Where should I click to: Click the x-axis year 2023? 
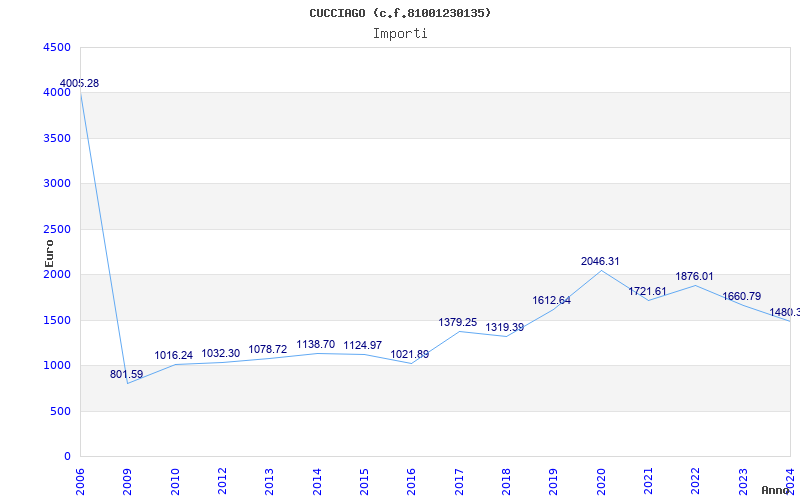(x=742, y=481)
